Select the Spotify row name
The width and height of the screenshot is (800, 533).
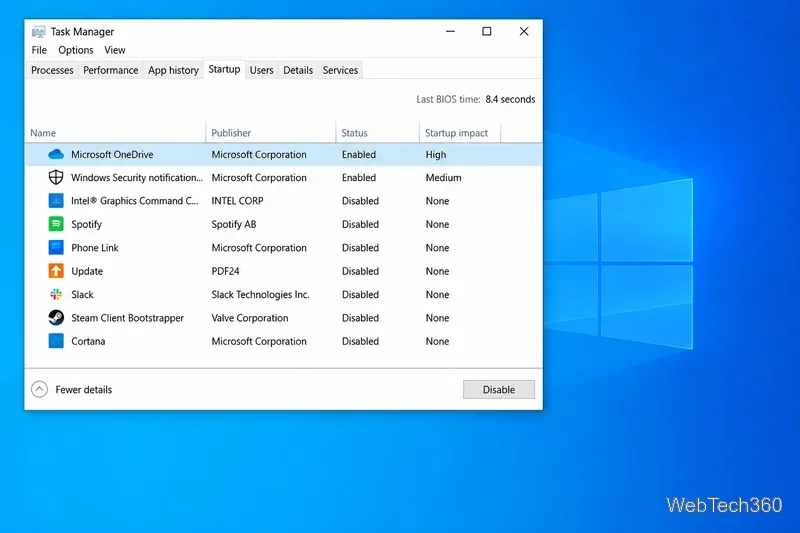pos(86,224)
